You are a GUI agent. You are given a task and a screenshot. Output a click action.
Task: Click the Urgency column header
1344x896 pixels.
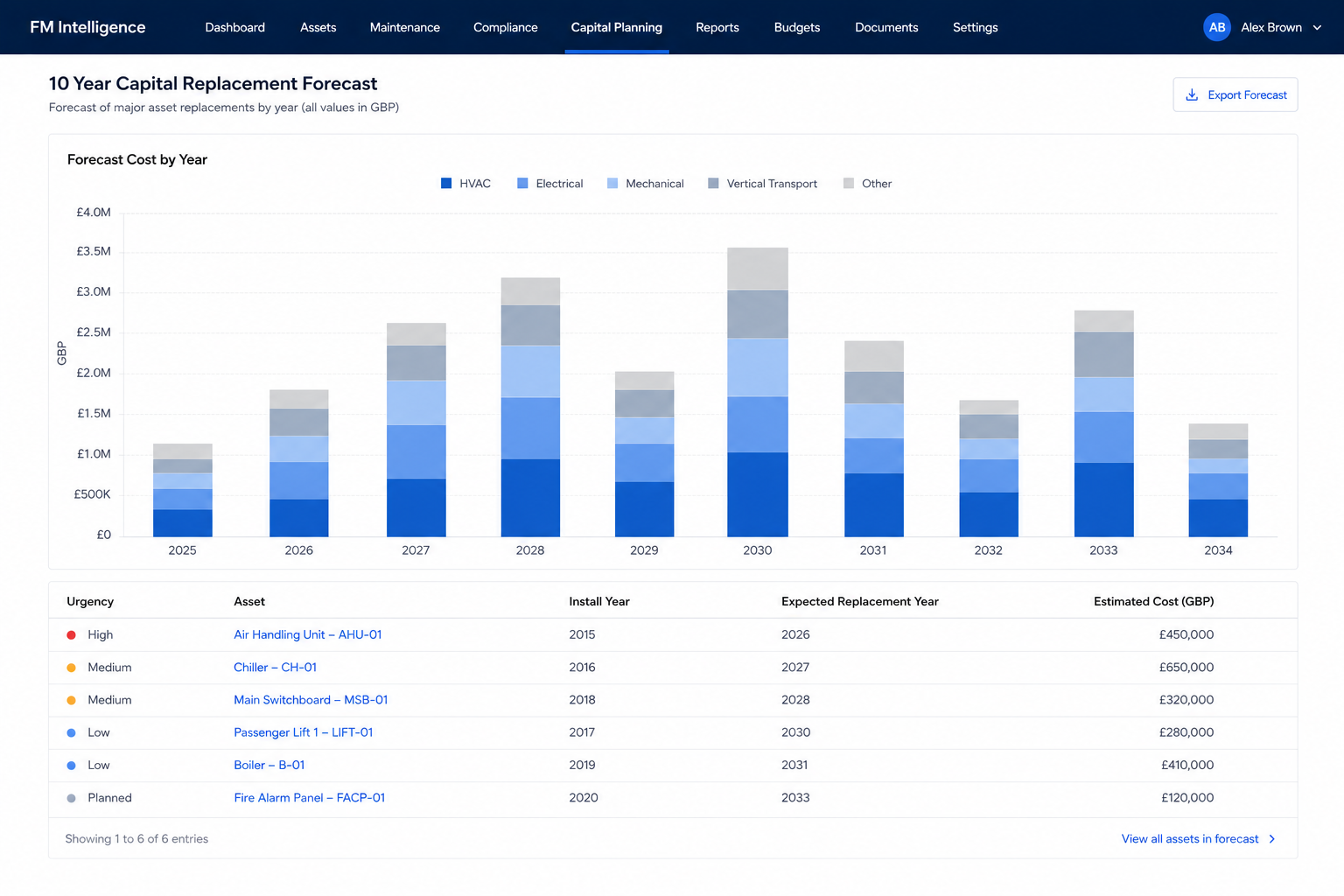[90, 602]
